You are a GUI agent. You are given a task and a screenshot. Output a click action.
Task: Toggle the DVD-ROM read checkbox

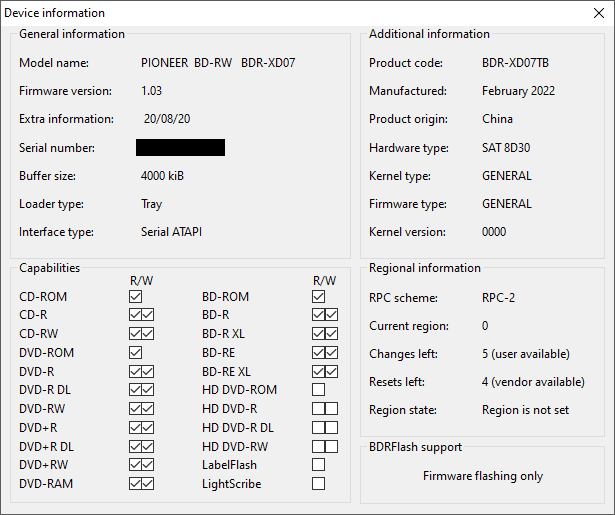point(135,352)
